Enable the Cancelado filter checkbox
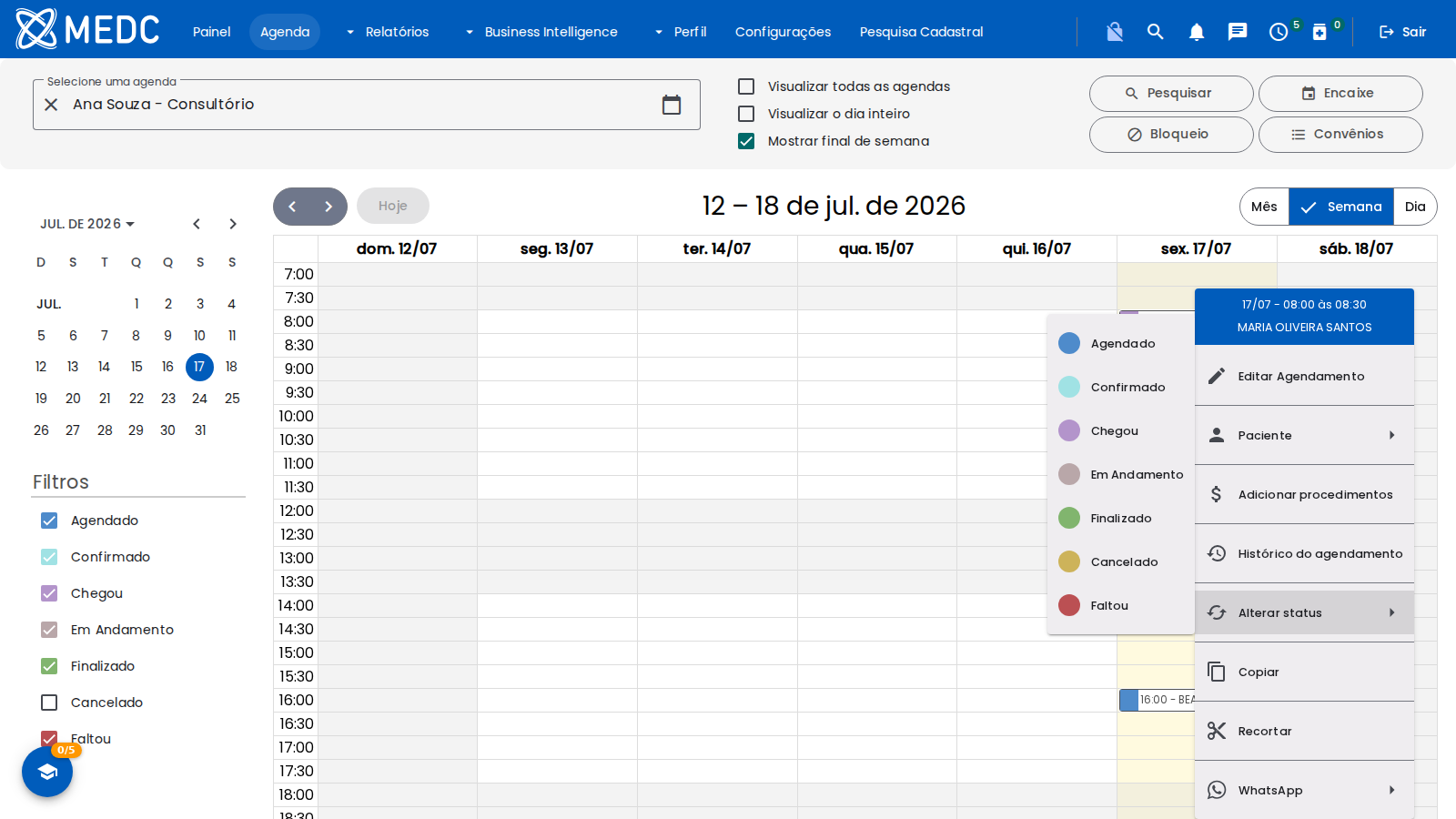The height and width of the screenshot is (819, 1456). coord(49,703)
